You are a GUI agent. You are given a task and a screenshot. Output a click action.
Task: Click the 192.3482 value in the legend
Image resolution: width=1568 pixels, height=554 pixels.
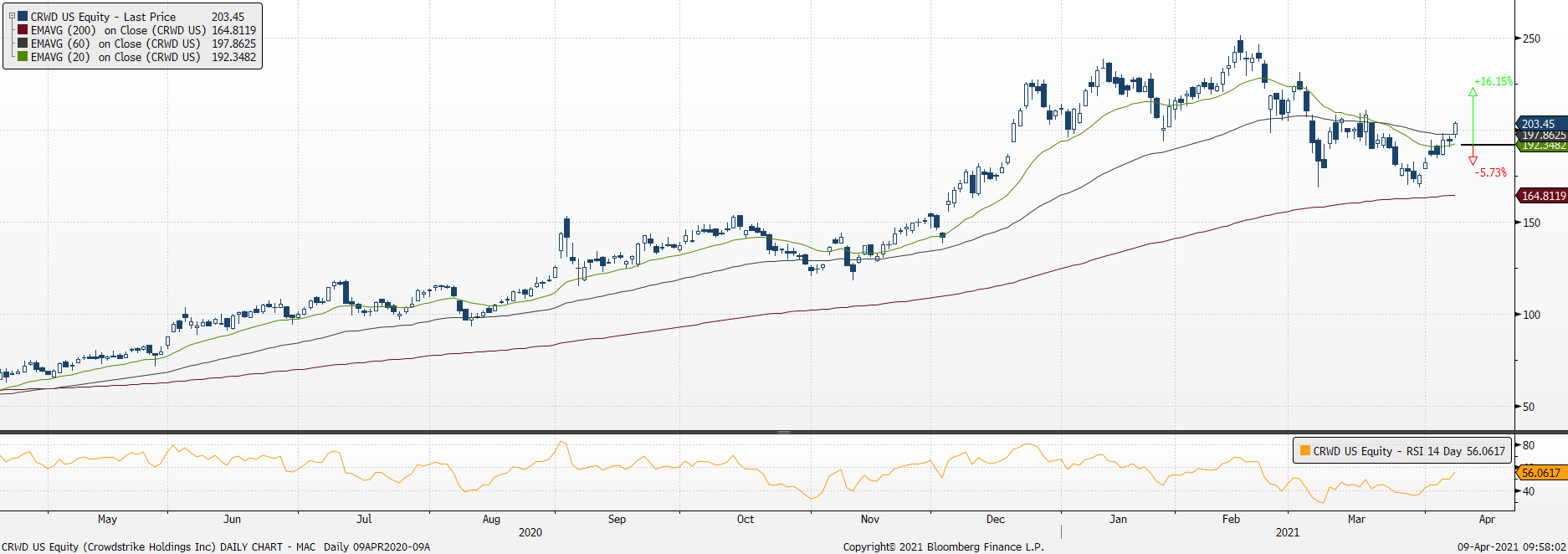point(233,57)
